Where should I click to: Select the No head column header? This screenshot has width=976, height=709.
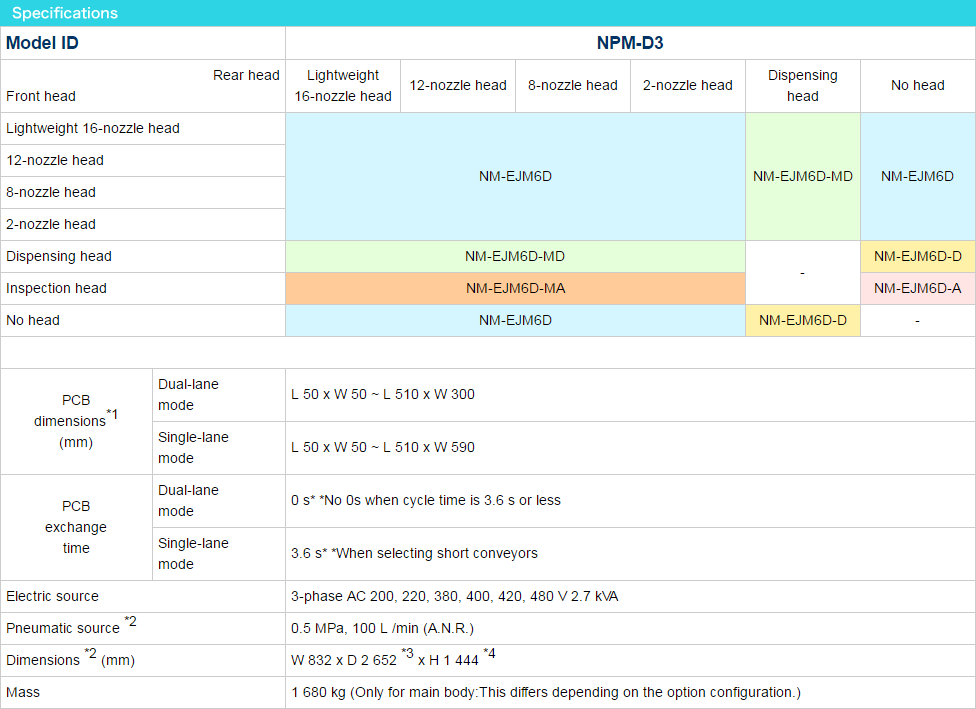click(x=917, y=85)
